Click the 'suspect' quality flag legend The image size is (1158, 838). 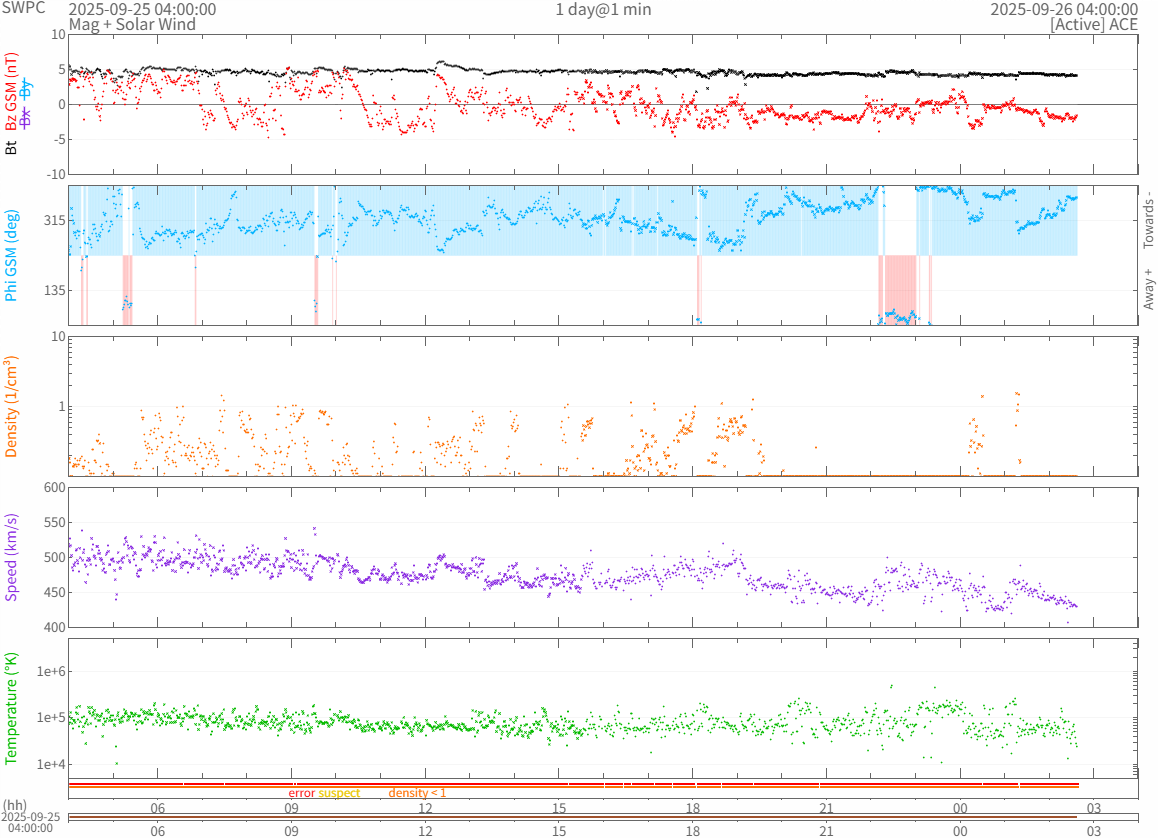point(339,793)
